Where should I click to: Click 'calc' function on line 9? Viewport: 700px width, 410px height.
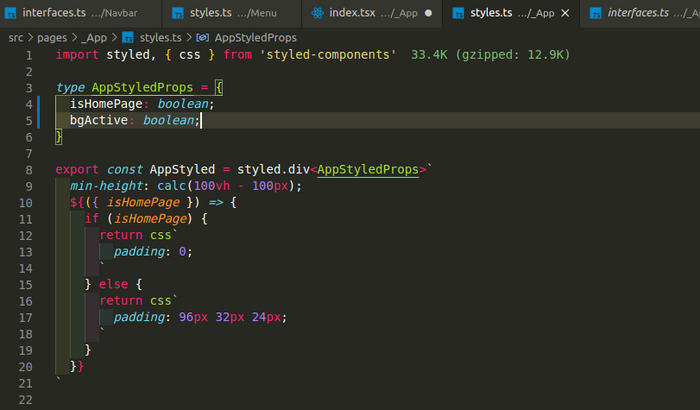click(171, 186)
